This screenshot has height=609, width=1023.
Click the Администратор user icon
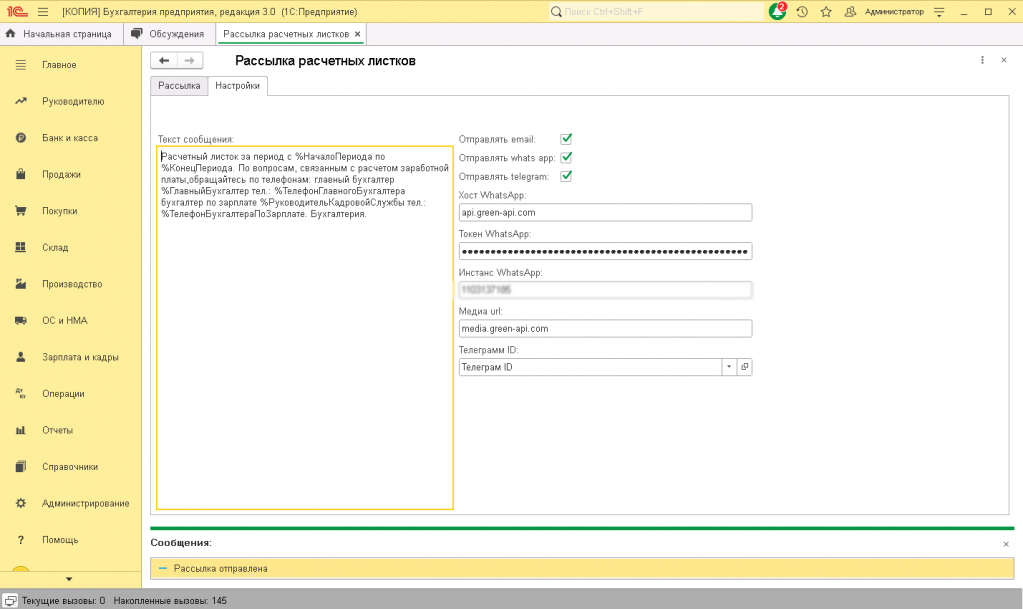pos(850,12)
